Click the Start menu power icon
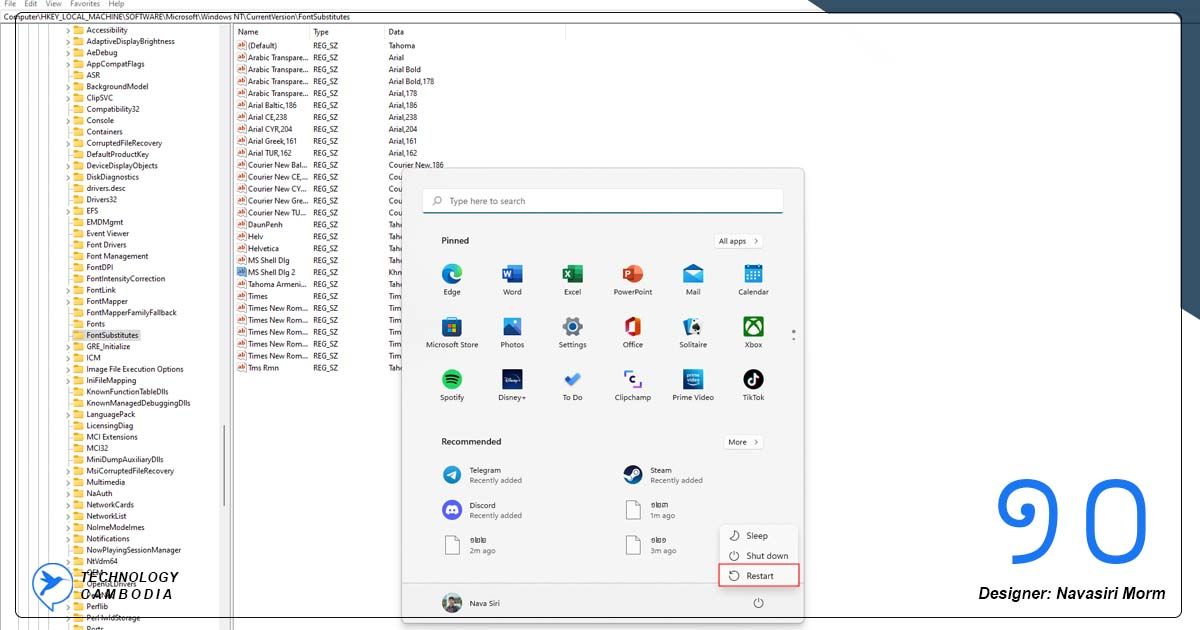Screen dimensions: 1200x630 (758, 603)
